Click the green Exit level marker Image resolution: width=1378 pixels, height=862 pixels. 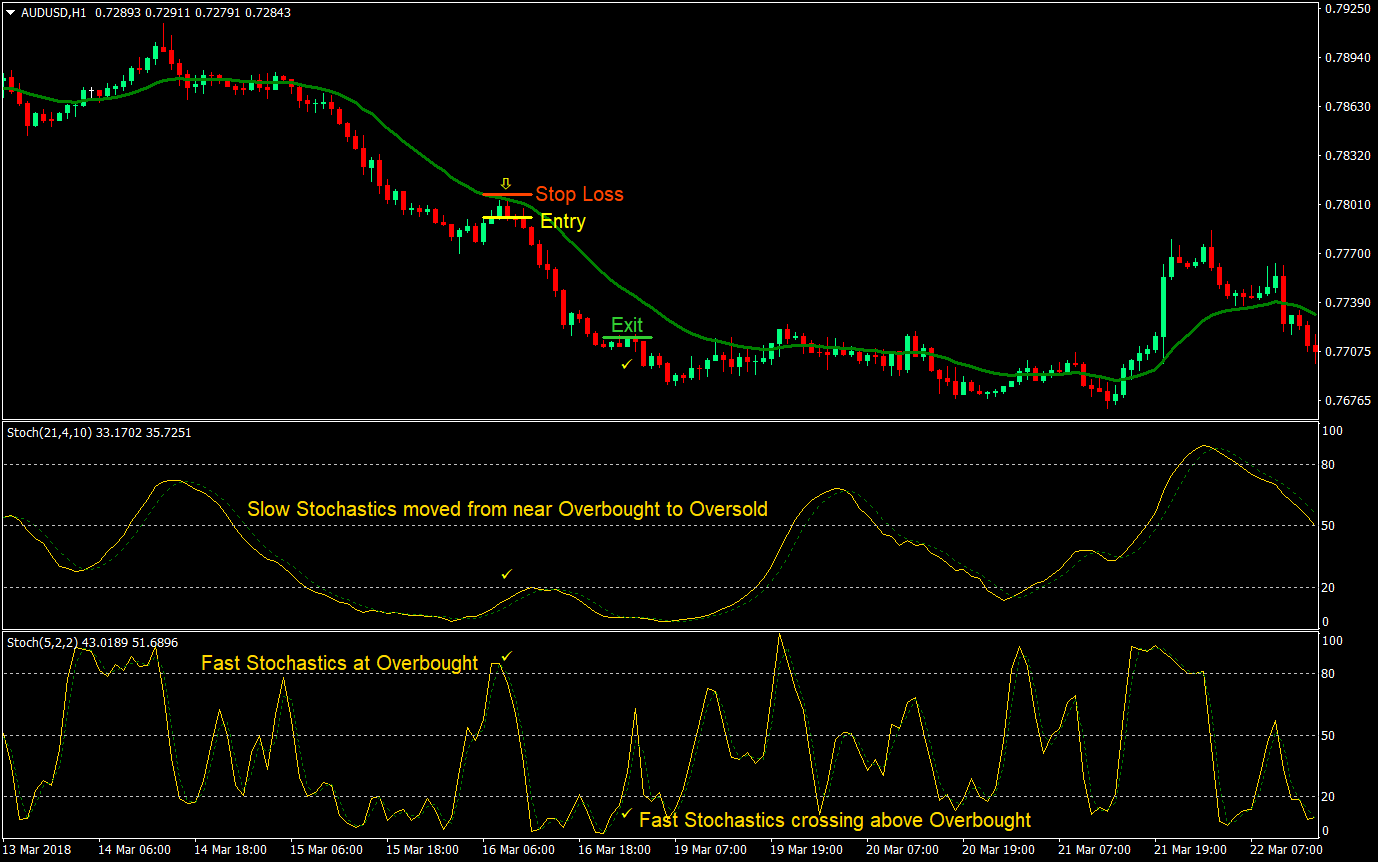tap(627, 338)
